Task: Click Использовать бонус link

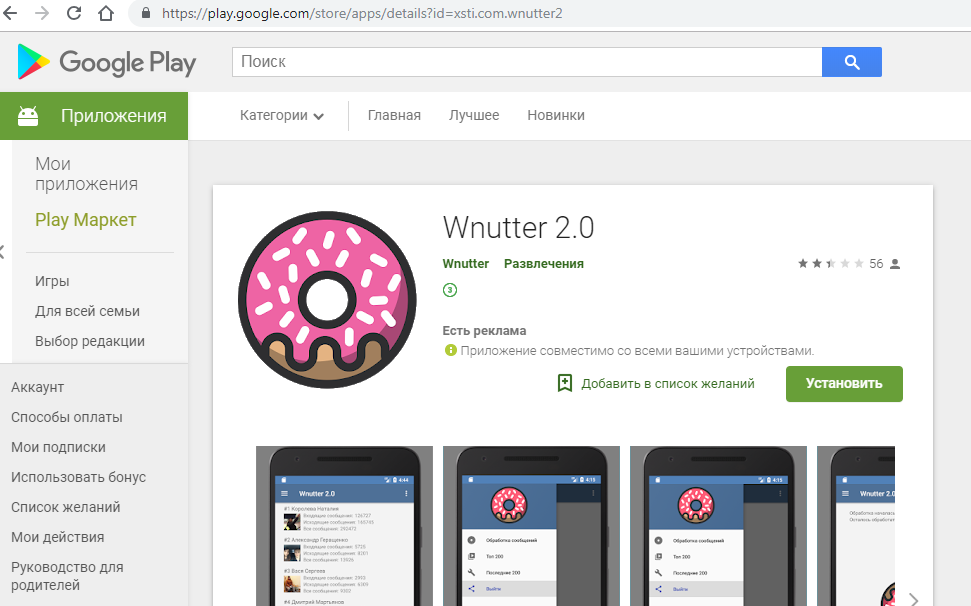Action: [x=78, y=477]
